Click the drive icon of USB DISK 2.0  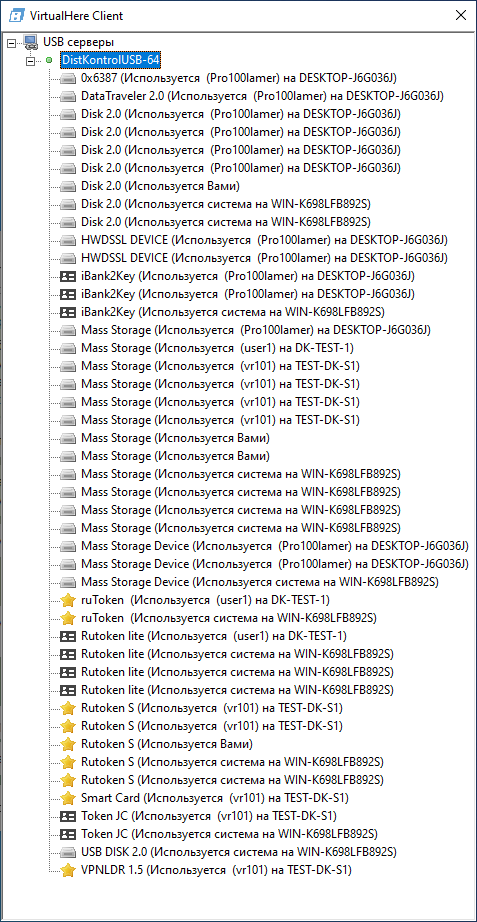tap(68, 852)
